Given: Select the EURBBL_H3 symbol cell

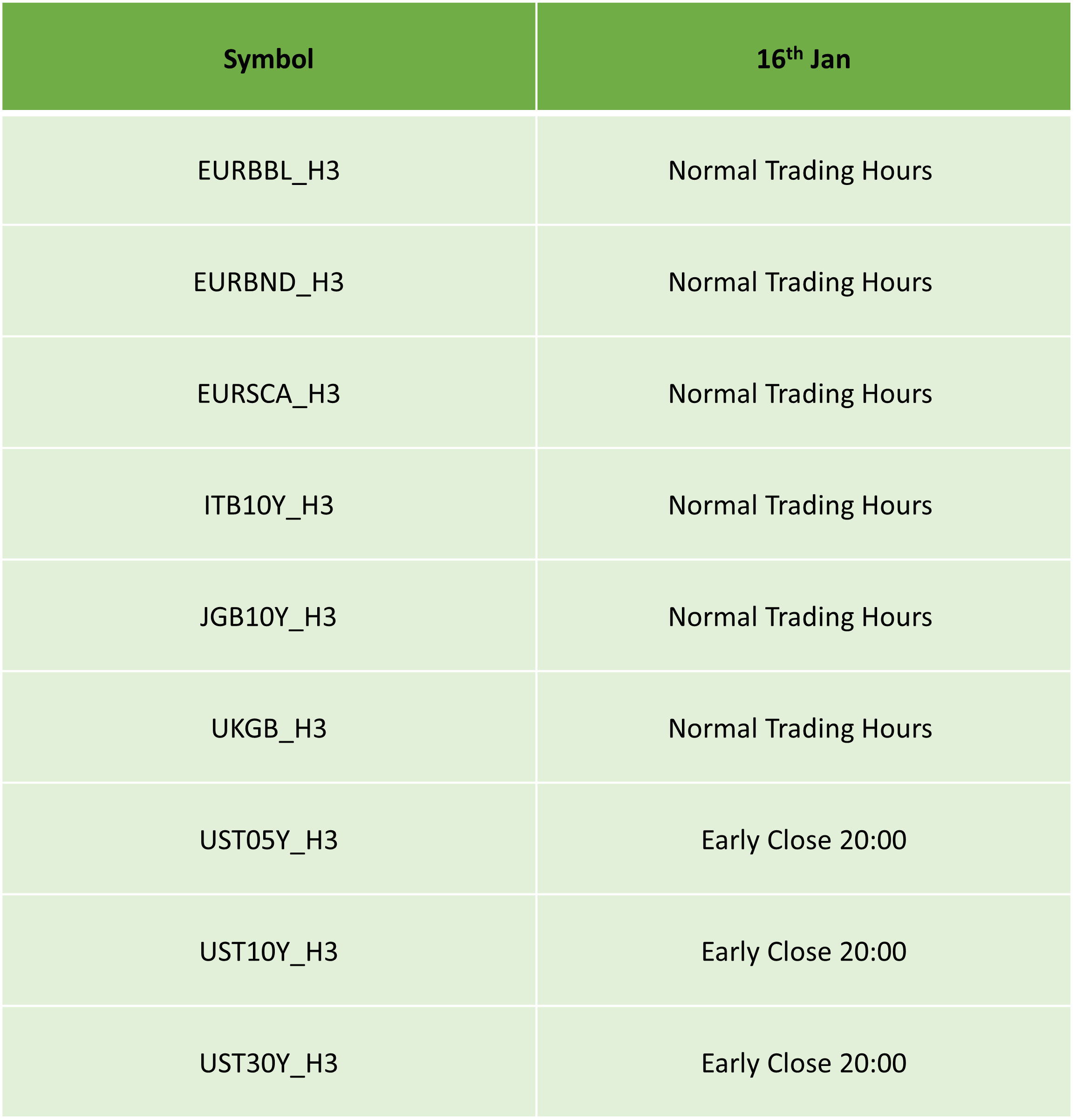Looking at the screenshot, I should coord(269,171).
